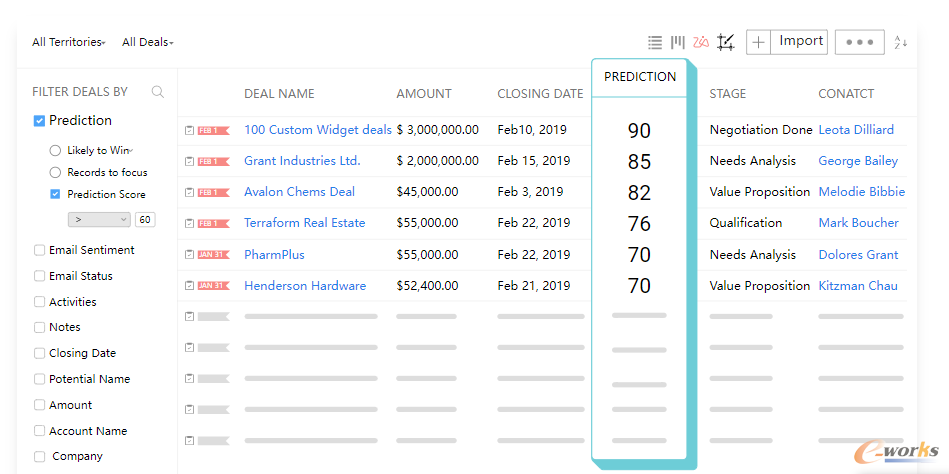Image resolution: width=949 pixels, height=474 pixels.
Task: Open Grant Industries Ltd. deal link
Action: click(x=302, y=160)
